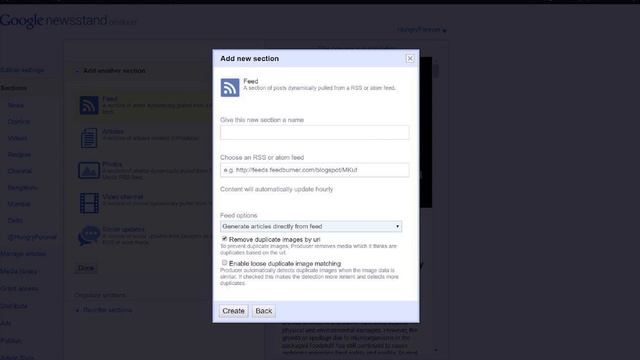Enable loose duplicate image matching

click(224, 263)
